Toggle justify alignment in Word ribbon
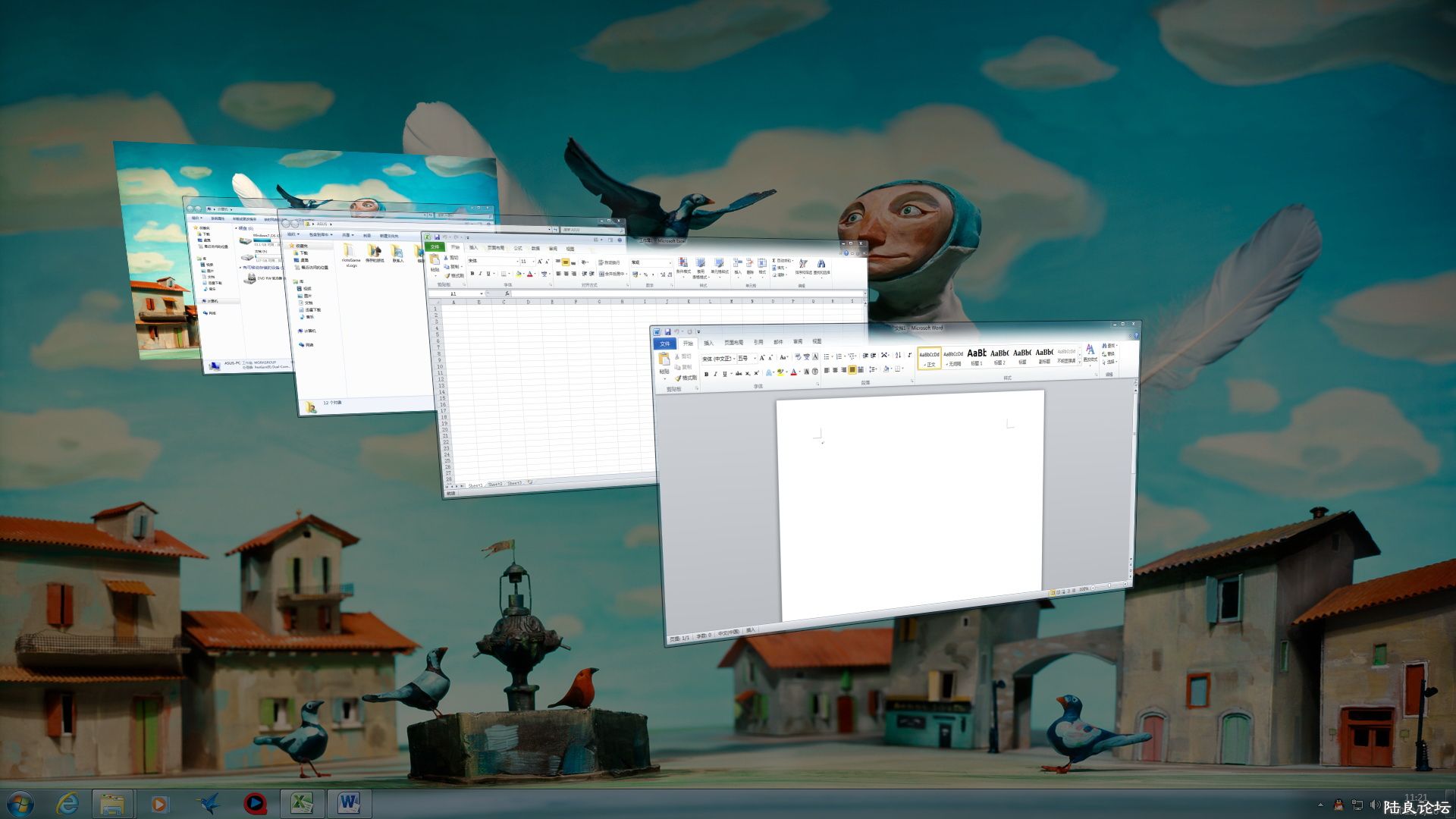 click(852, 370)
